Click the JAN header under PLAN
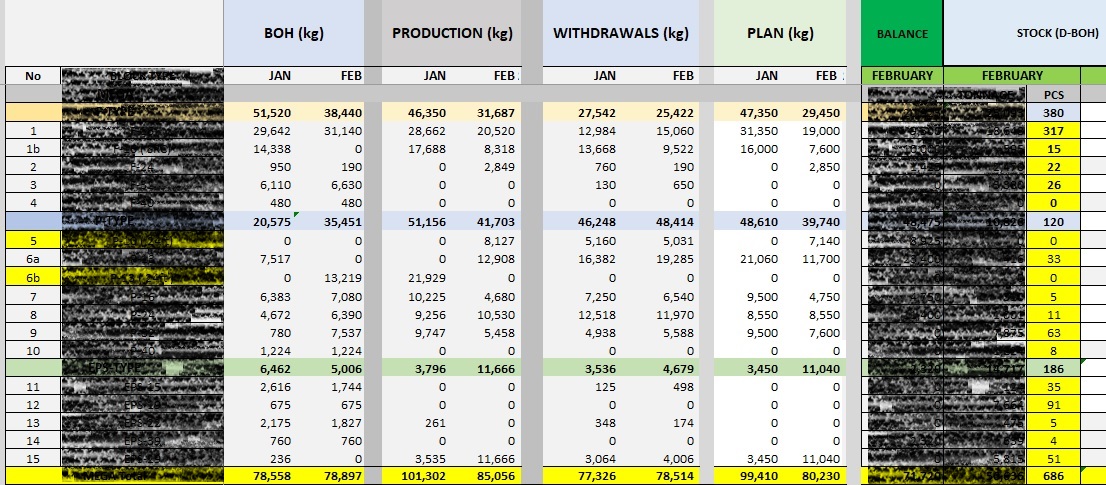 tap(765, 76)
